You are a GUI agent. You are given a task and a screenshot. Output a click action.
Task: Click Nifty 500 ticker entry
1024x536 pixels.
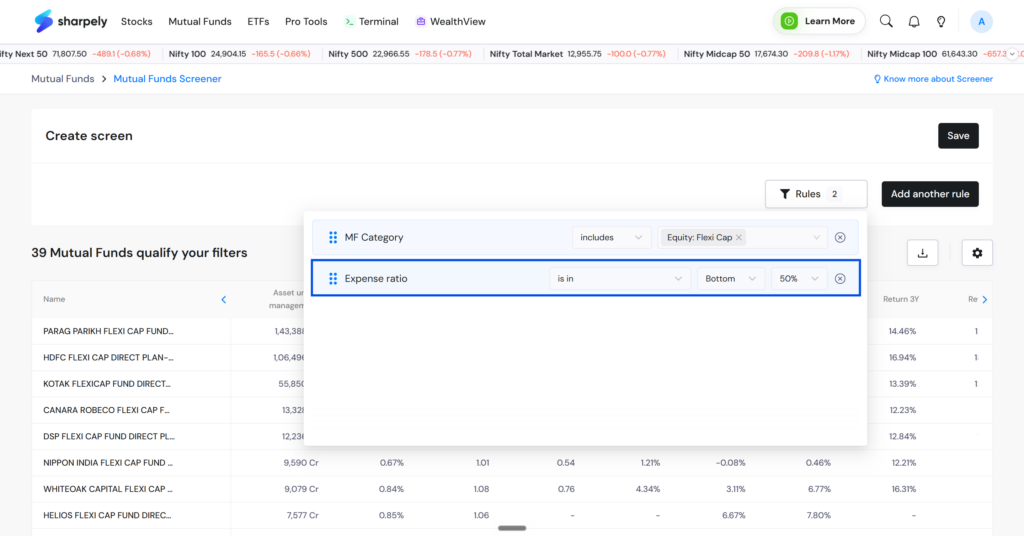pyautogui.click(x=400, y=54)
